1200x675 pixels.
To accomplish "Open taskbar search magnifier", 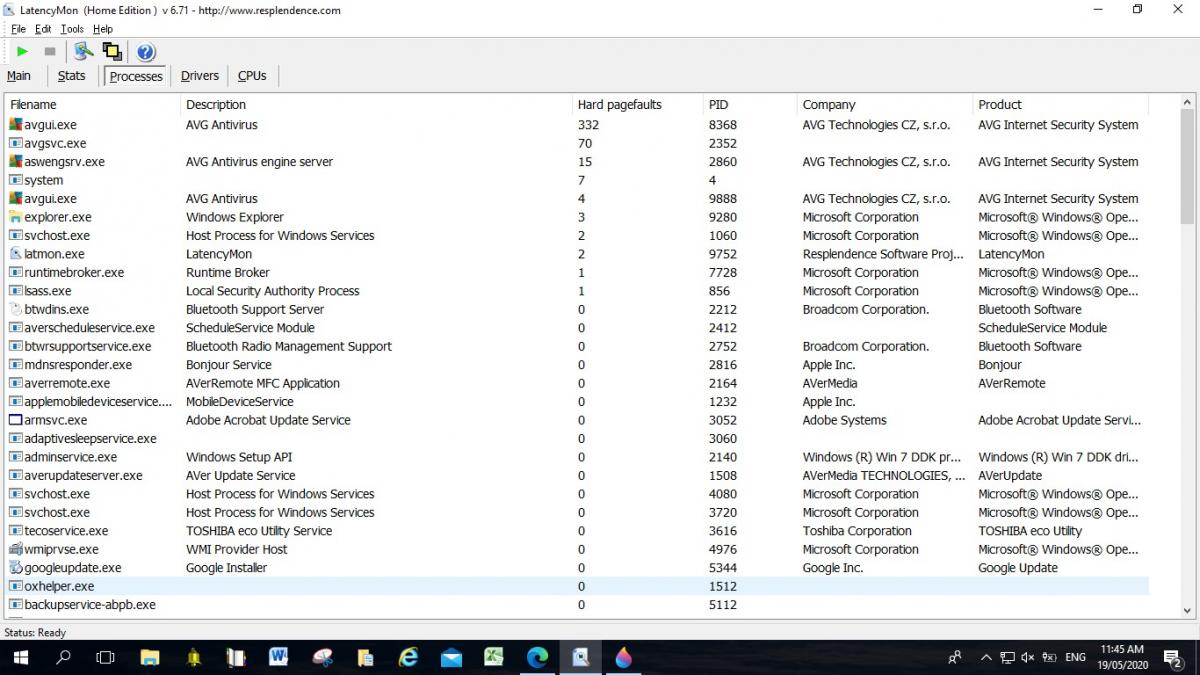I will point(63,657).
